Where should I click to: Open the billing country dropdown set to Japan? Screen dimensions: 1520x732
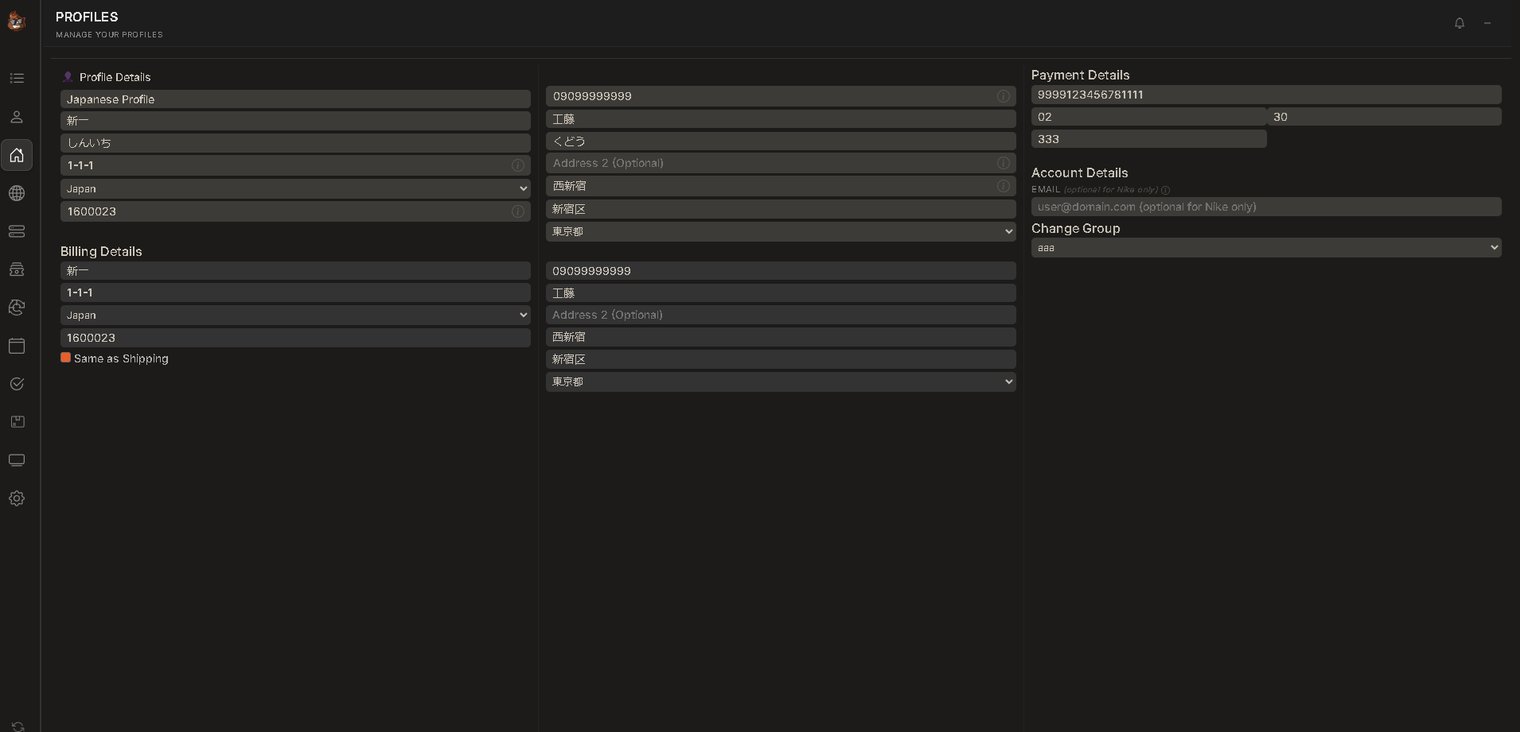pos(295,315)
